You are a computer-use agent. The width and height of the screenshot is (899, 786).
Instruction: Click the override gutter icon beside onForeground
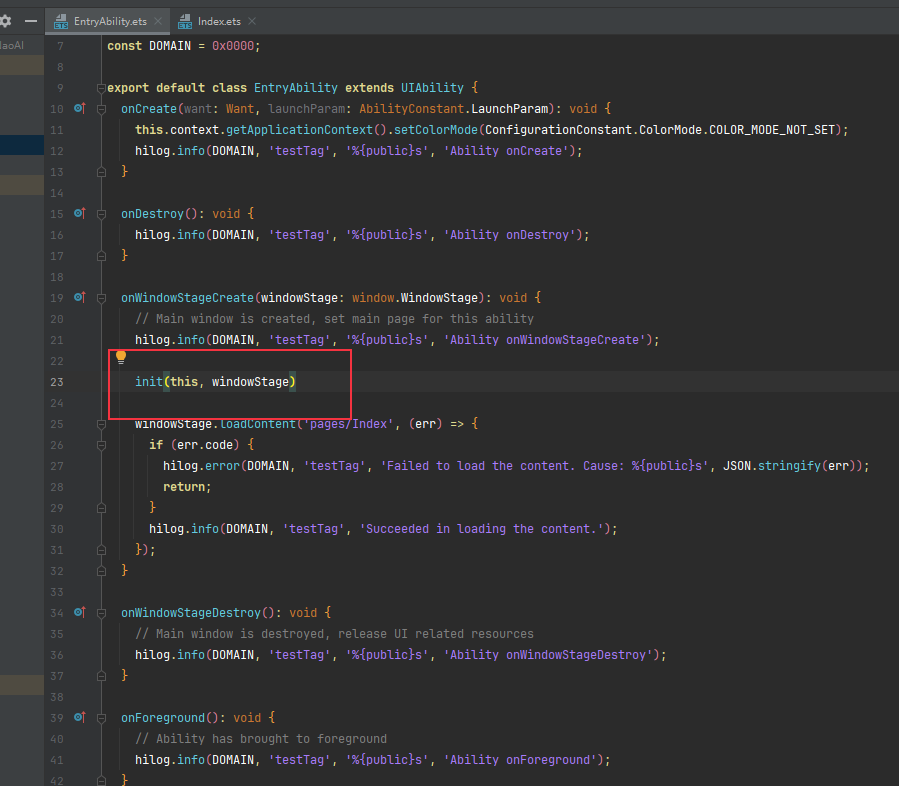pyautogui.click(x=81, y=717)
